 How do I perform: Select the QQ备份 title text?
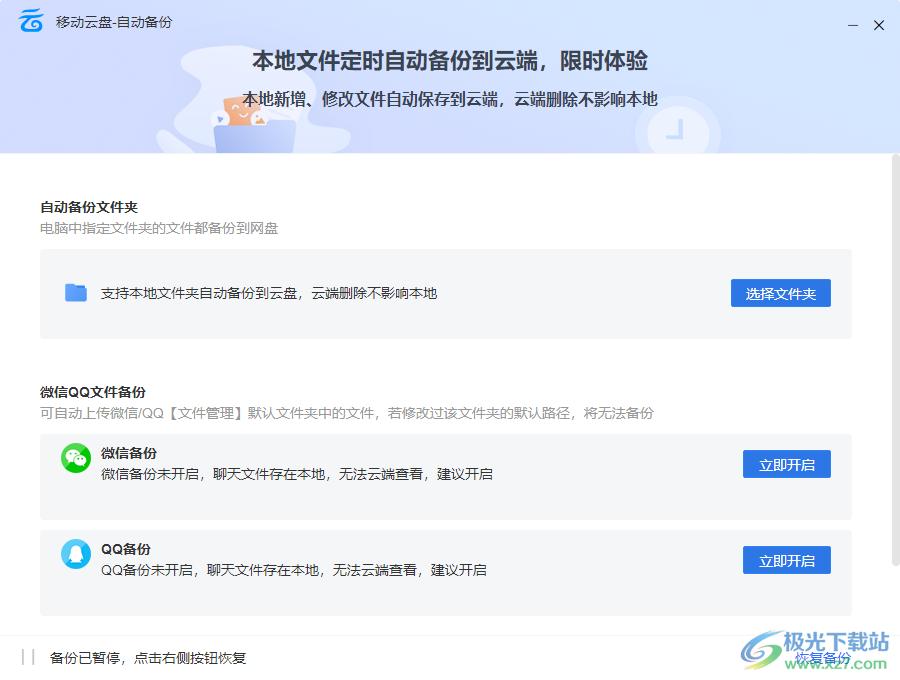point(126,549)
